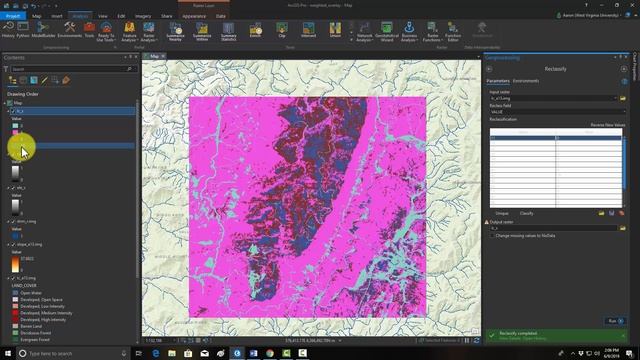Browse for input raster folder icon
This screenshot has width=640, height=360.
(x=622, y=98)
